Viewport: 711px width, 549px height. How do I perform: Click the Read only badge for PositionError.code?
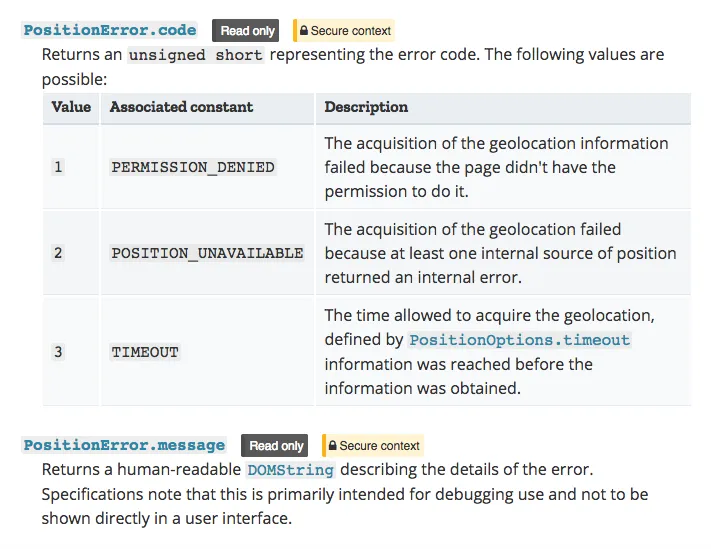[248, 31]
